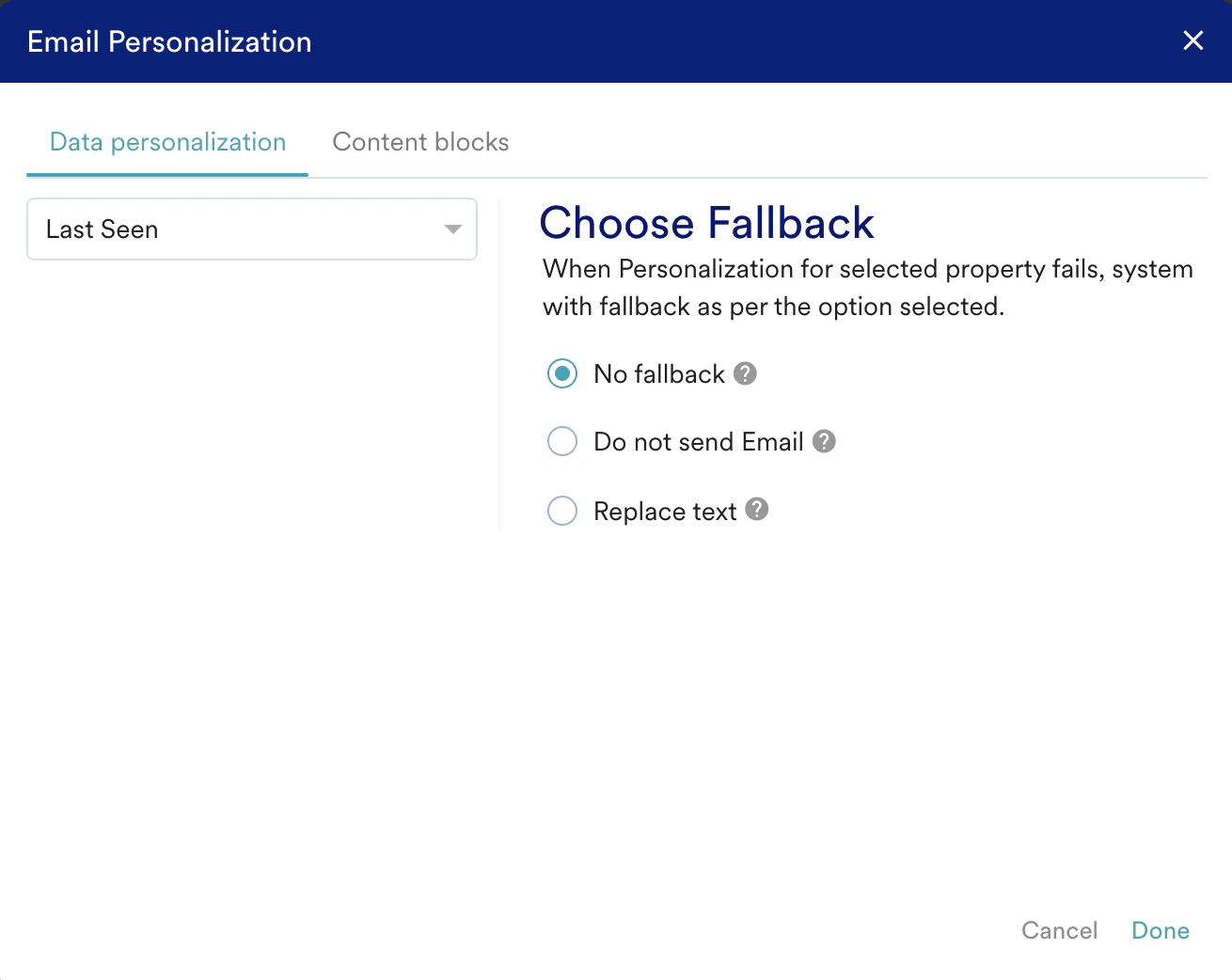
Task: Click the 'Replace text' label text
Action: [x=665, y=512]
